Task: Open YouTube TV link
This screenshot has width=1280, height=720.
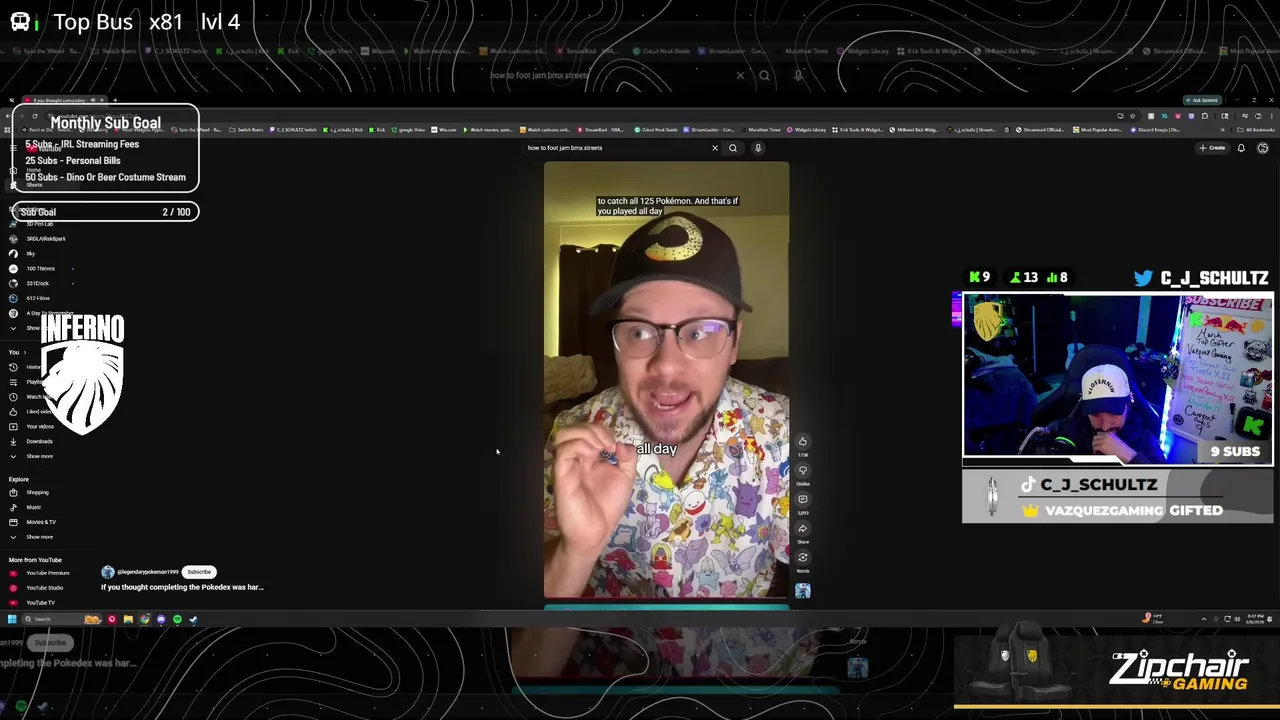Action: 32,603
